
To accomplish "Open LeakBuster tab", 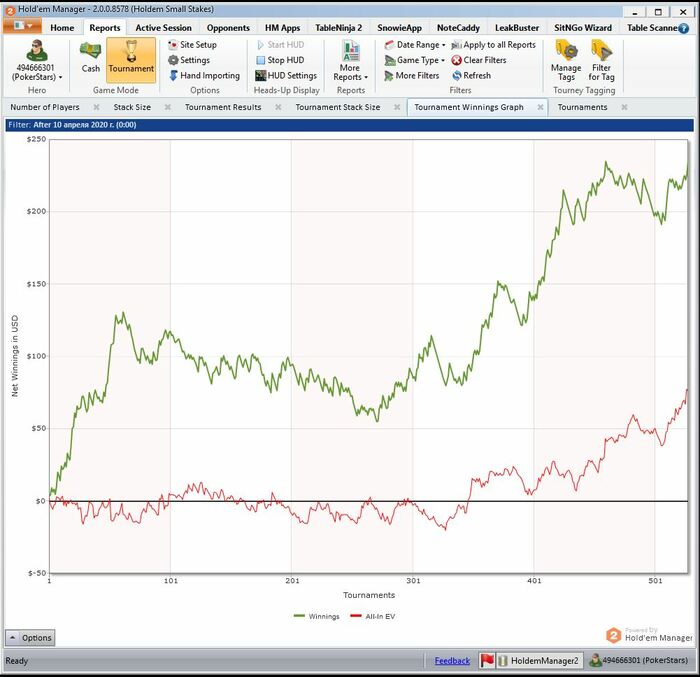I will pyautogui.click(x=517, y=28).
